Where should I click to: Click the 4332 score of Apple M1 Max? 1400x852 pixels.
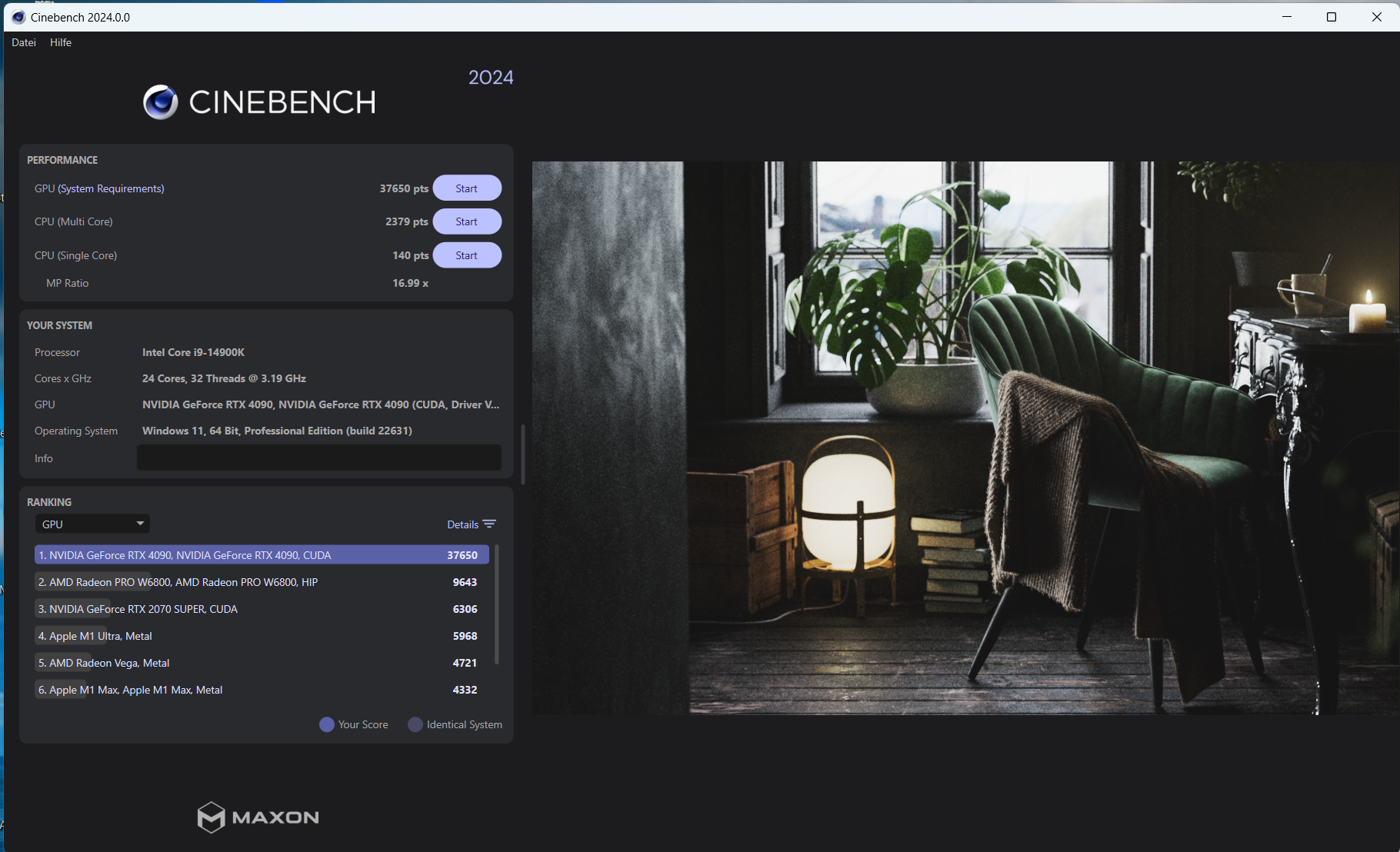pyautogui.click(x=465, y=690)
